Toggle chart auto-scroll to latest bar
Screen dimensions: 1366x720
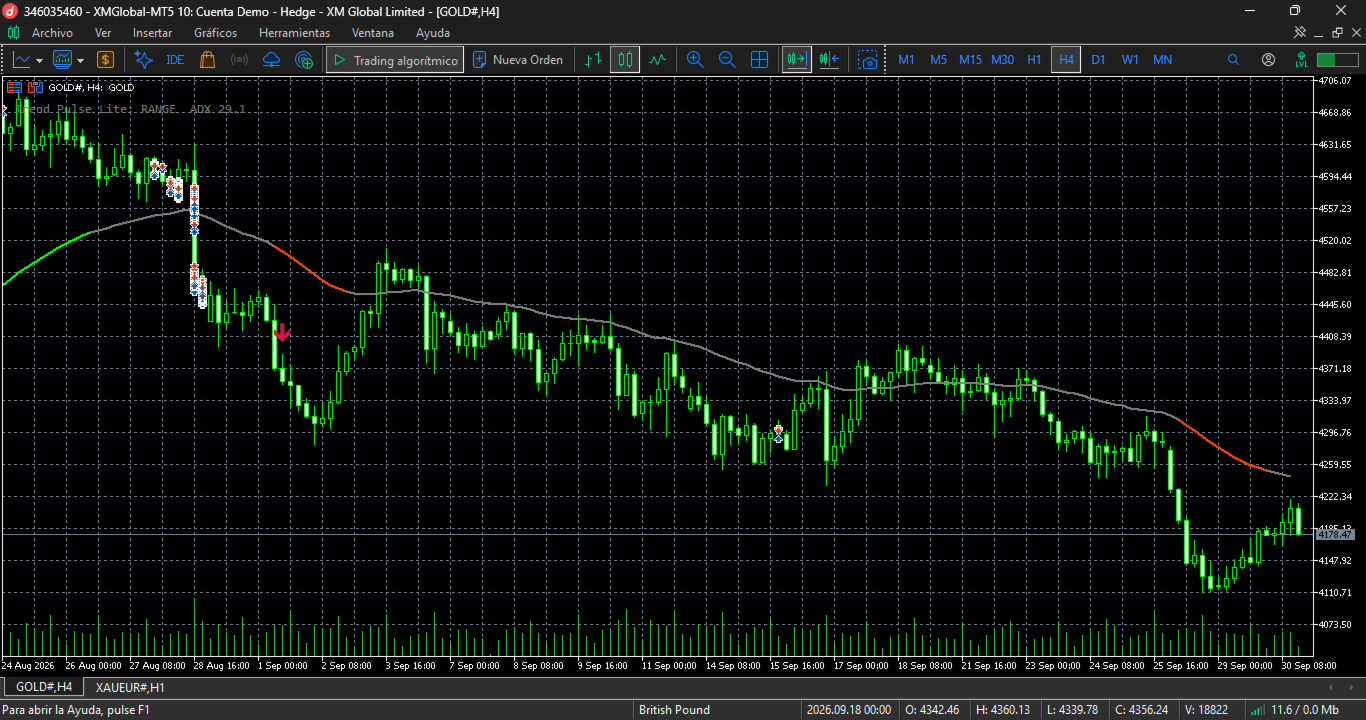pos(797,60)
